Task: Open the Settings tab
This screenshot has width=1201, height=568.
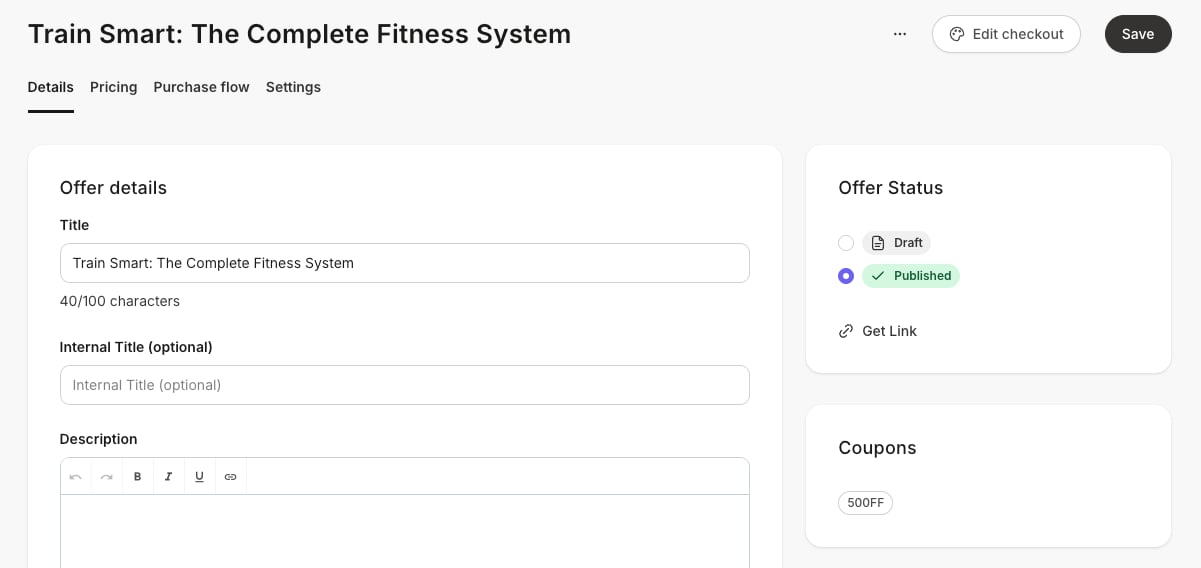Action: (x=293, y=87)
